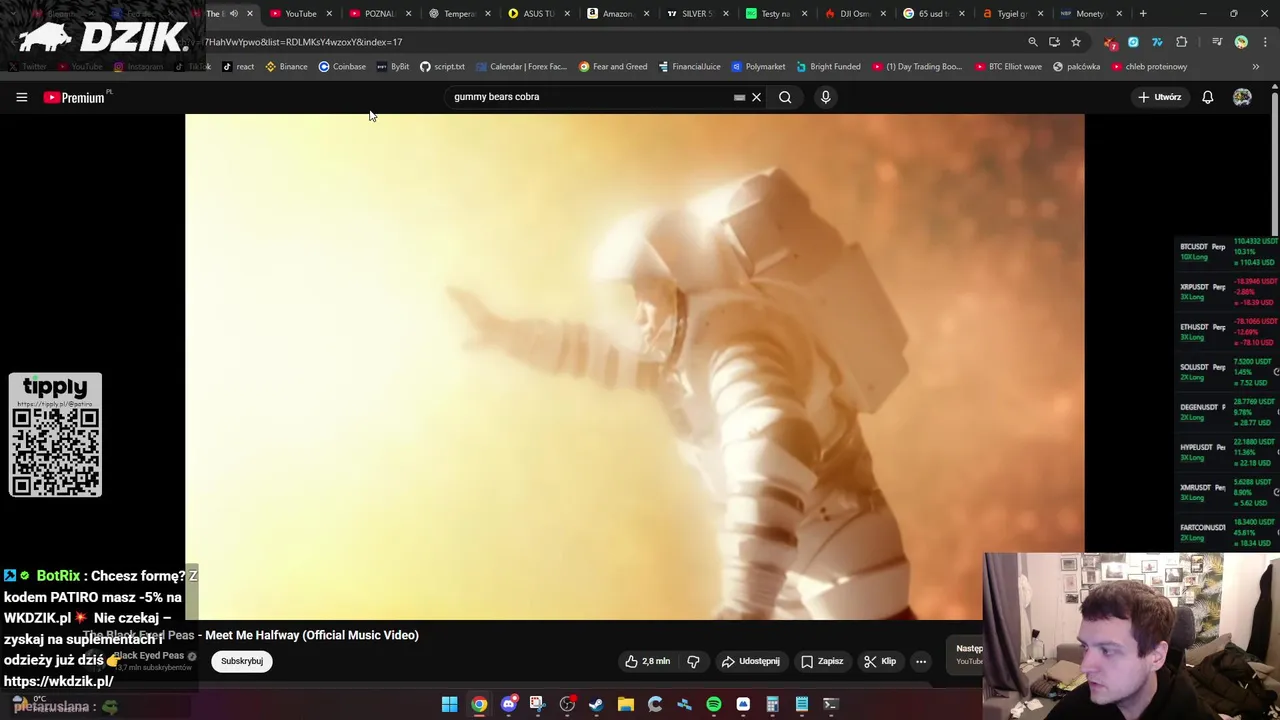Create a clip with Klip button
The image size is (1280, 720).
pos(880,661)
